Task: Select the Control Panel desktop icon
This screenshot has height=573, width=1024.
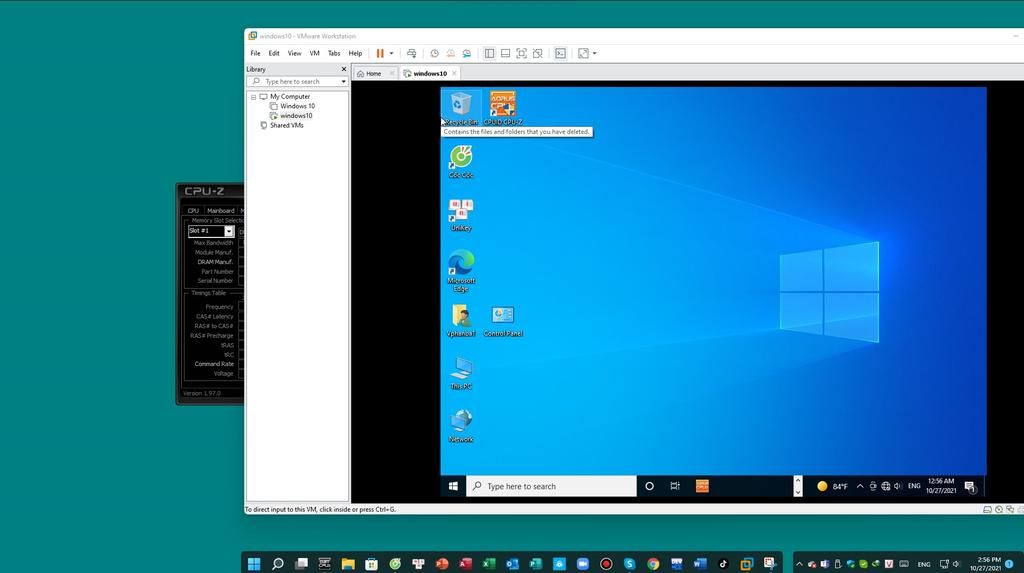Action: pos(503,320)
